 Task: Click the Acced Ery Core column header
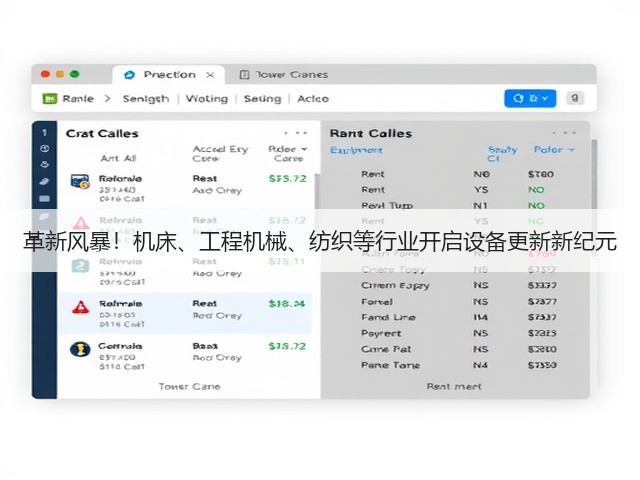pos(220,153)
